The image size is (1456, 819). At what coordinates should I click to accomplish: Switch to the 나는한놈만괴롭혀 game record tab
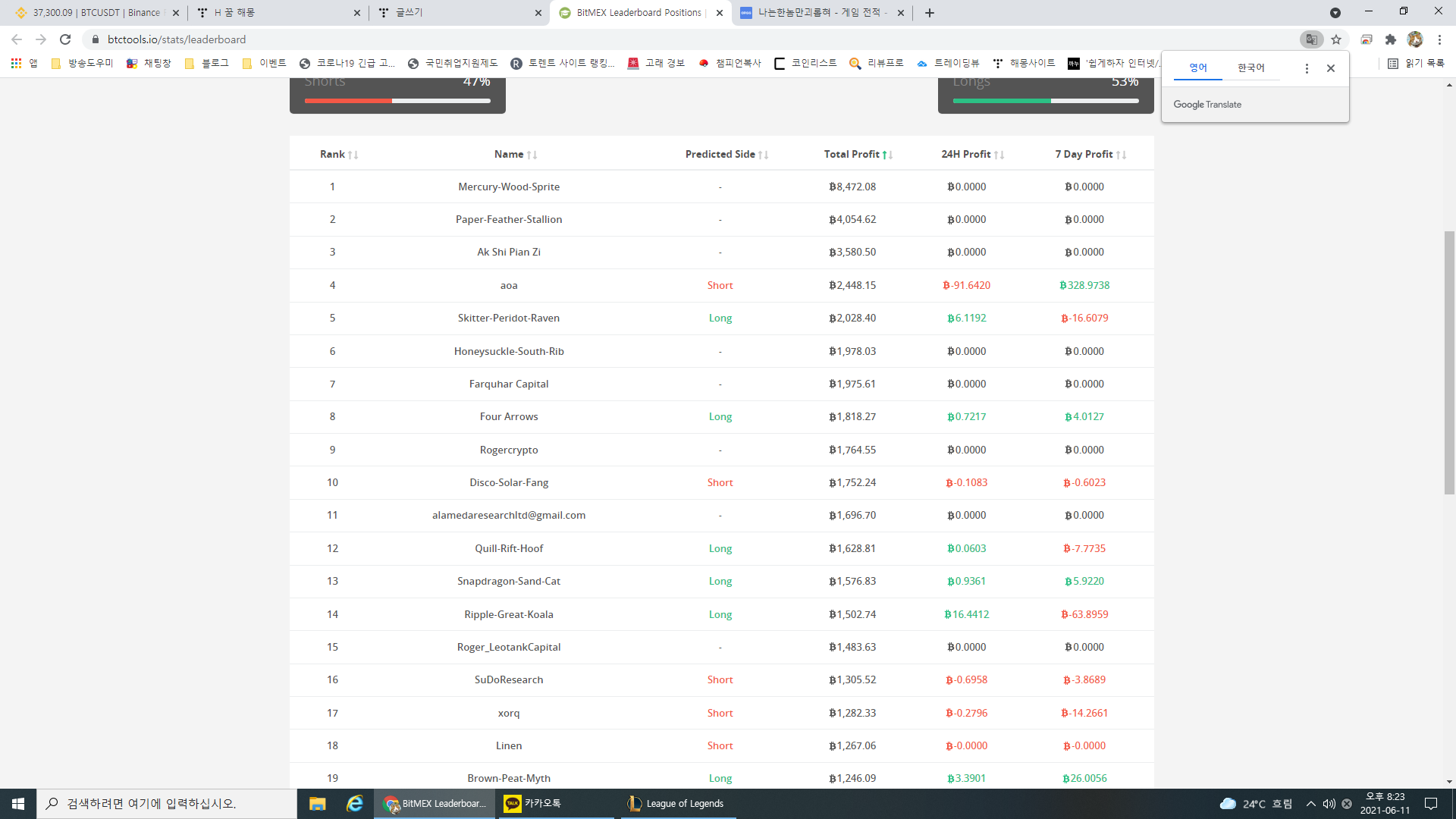click(x=822, y=13)
